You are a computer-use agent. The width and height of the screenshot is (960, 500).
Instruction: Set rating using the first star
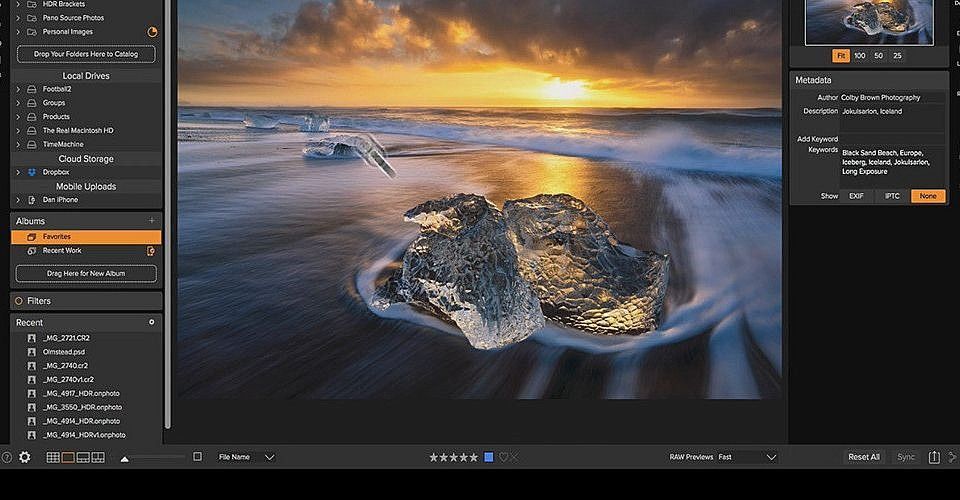433,457
